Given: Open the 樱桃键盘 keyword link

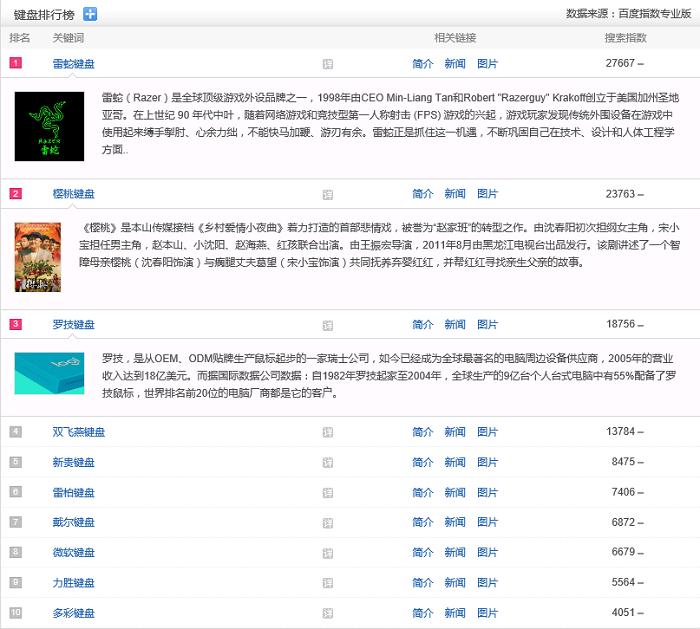Looking at the screenshot, I should coord(74,194).
